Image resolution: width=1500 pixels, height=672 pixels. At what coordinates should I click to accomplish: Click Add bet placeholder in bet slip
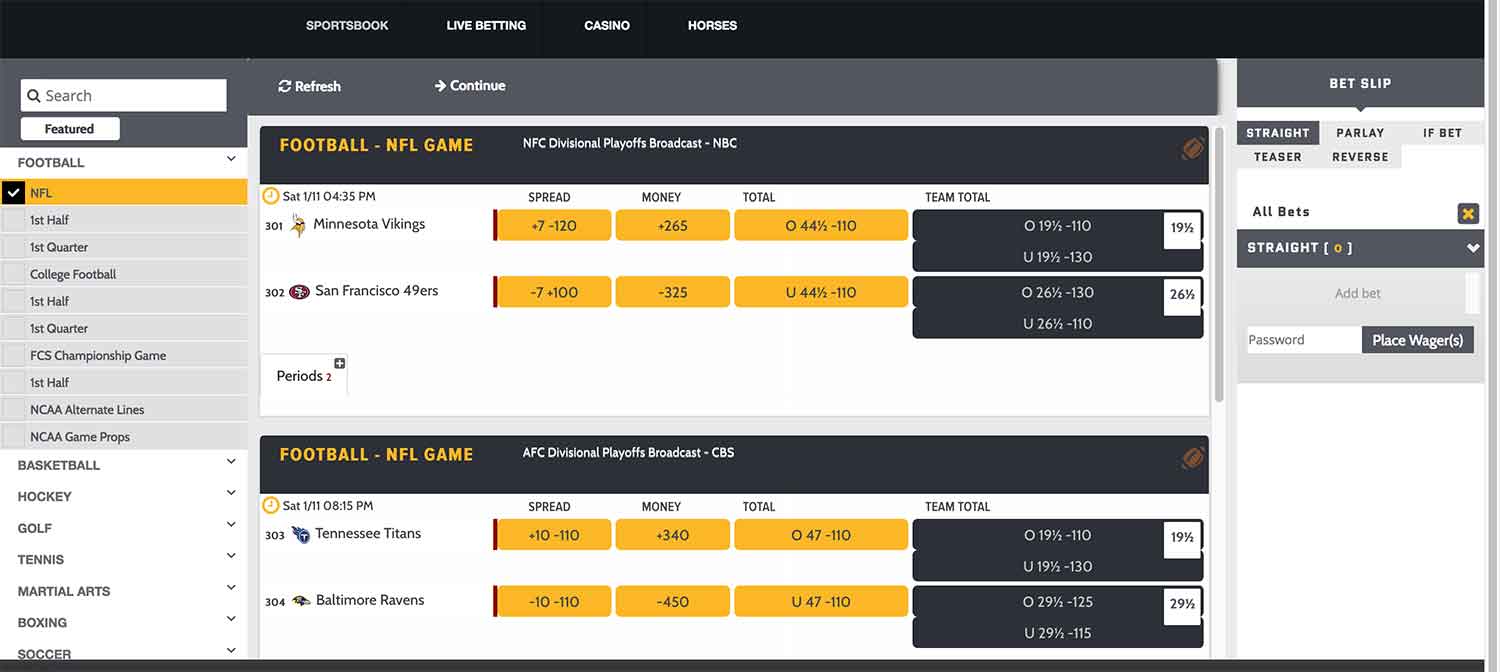tap(1358, 293)
